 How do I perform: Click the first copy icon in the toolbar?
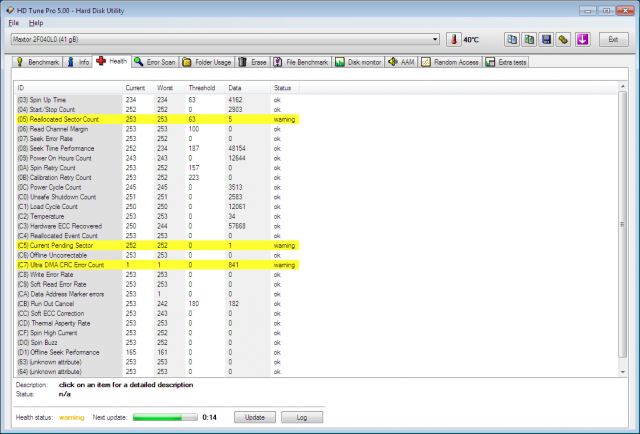tap(511, 39)
